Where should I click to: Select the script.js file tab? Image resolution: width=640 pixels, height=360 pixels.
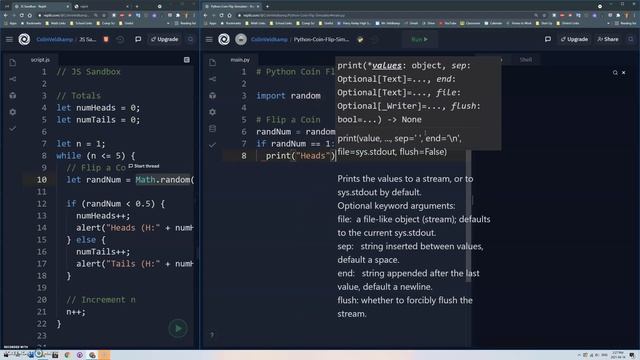click(40, 60)
